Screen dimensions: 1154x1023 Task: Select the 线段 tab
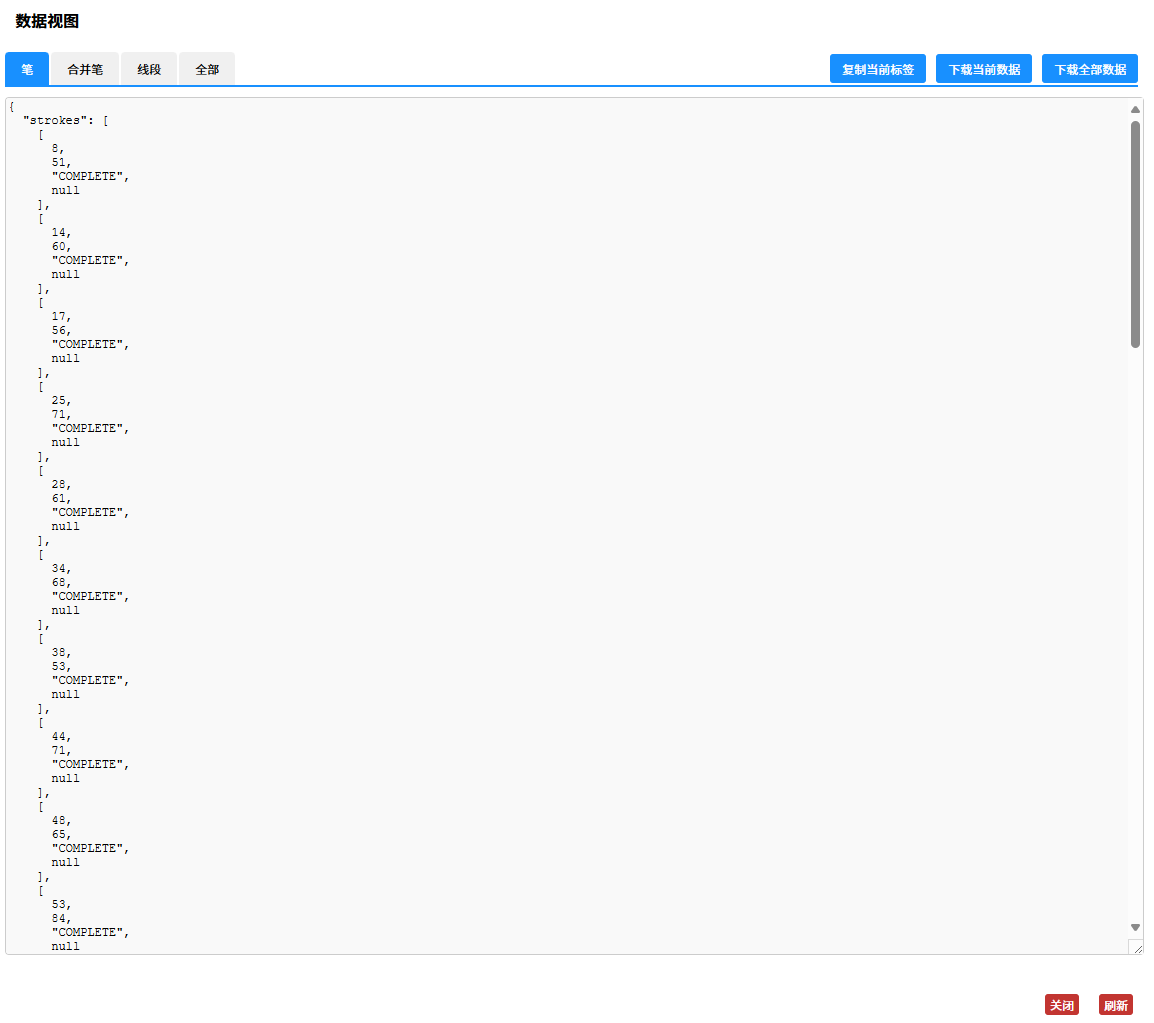point(149,70)
